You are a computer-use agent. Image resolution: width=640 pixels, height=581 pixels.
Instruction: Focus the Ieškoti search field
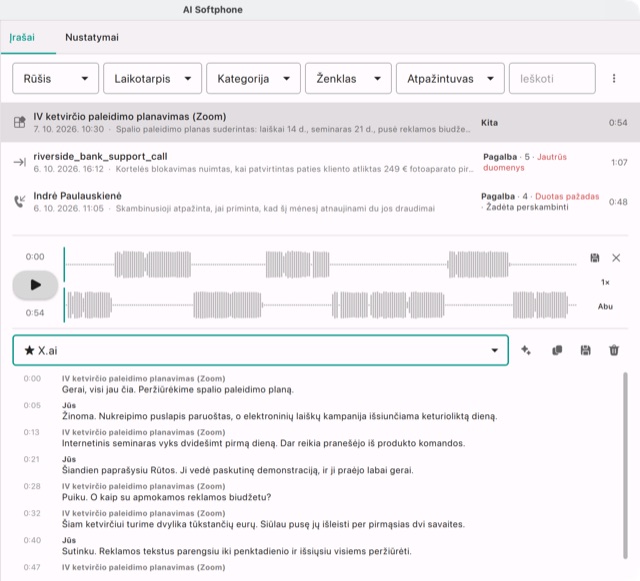coord(552,78)
